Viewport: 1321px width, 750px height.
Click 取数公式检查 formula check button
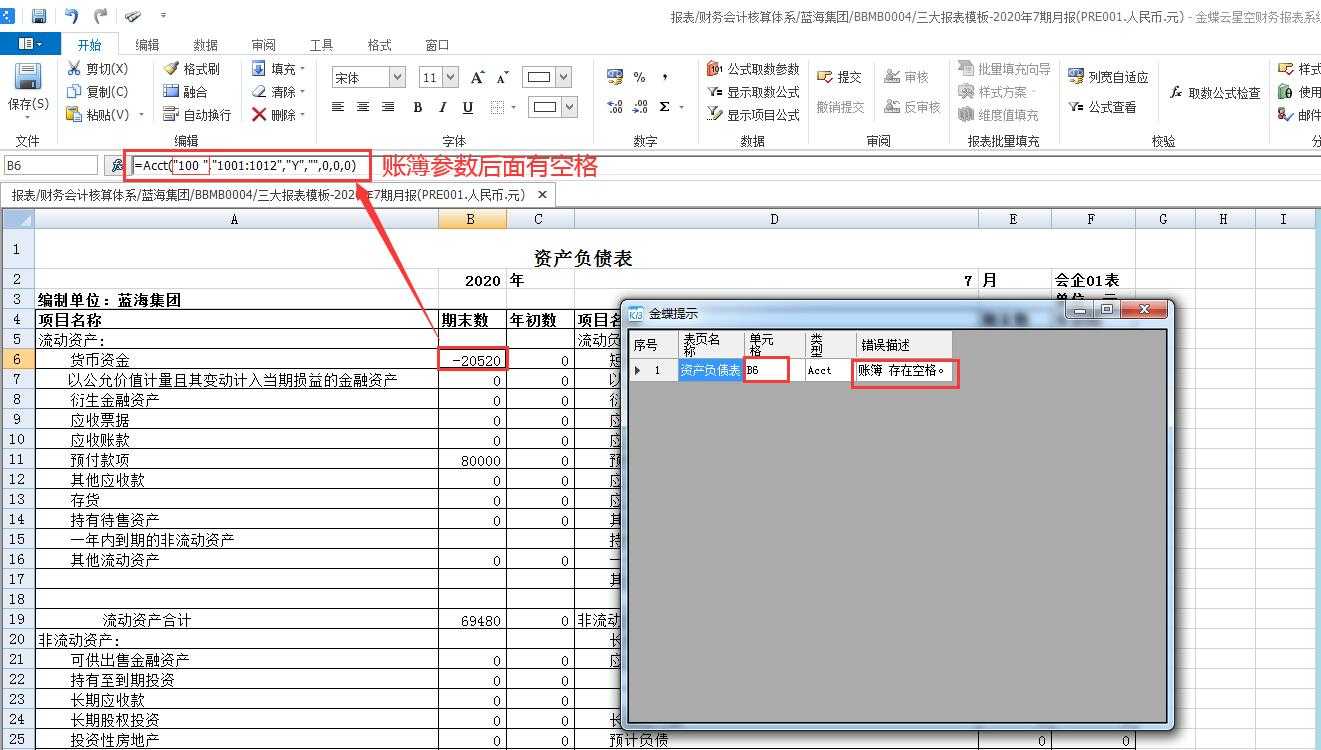pyautogui.click(x=1214, y=93)
